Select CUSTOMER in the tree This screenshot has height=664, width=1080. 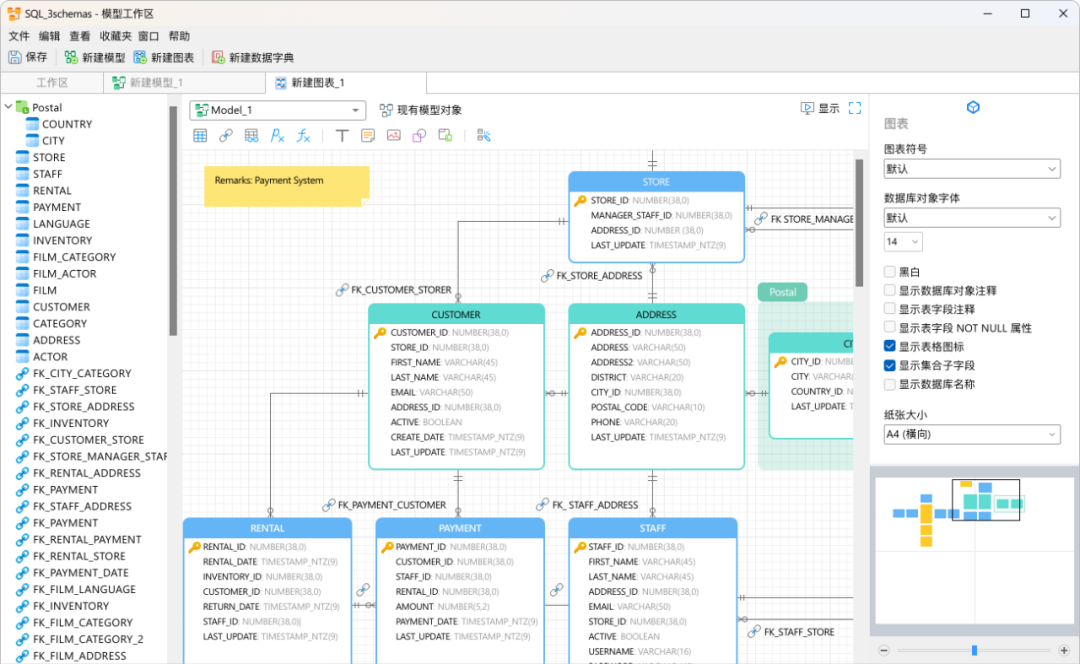pos(61,307)
